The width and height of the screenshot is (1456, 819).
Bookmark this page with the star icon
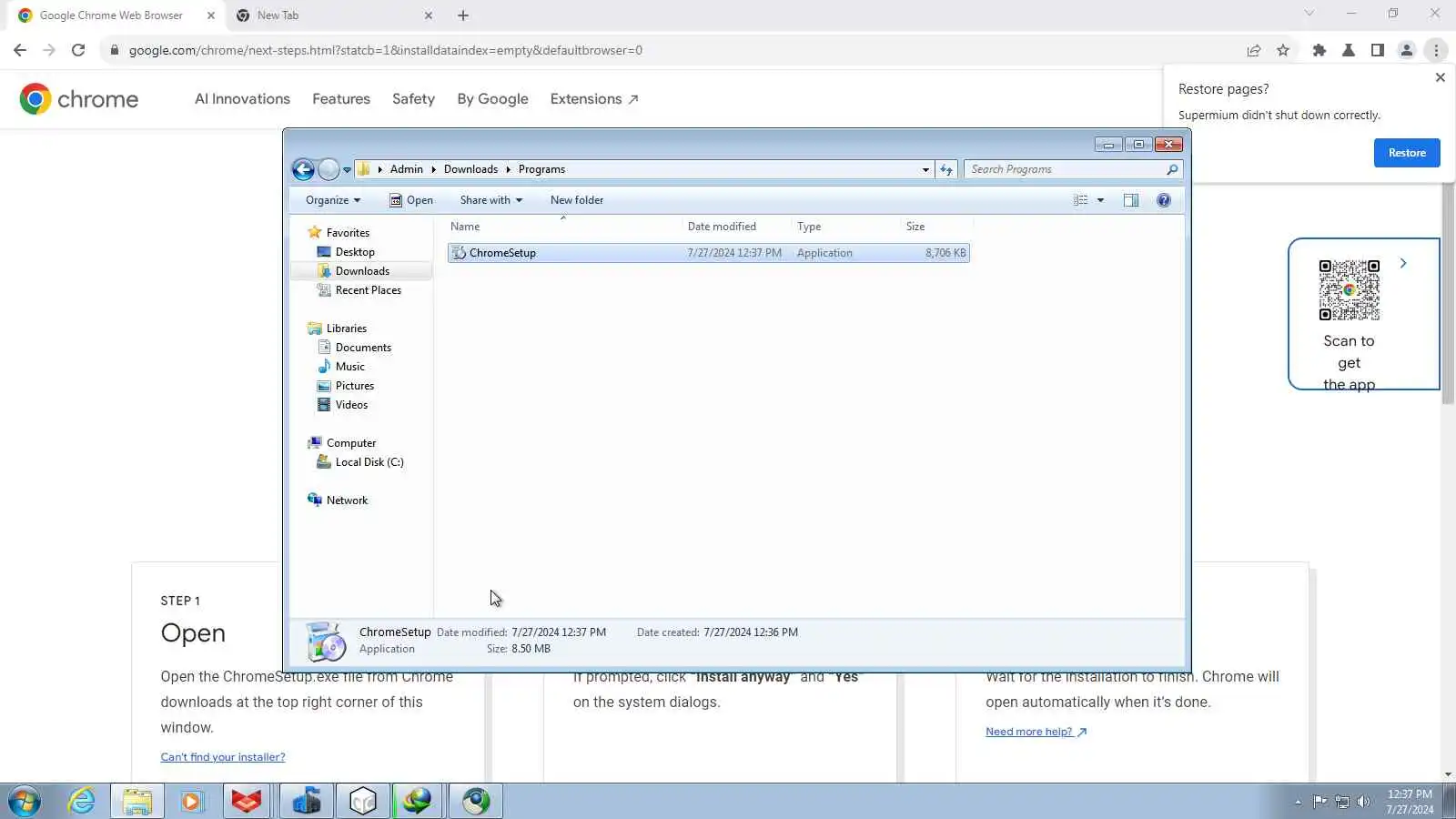point(1283,50)
